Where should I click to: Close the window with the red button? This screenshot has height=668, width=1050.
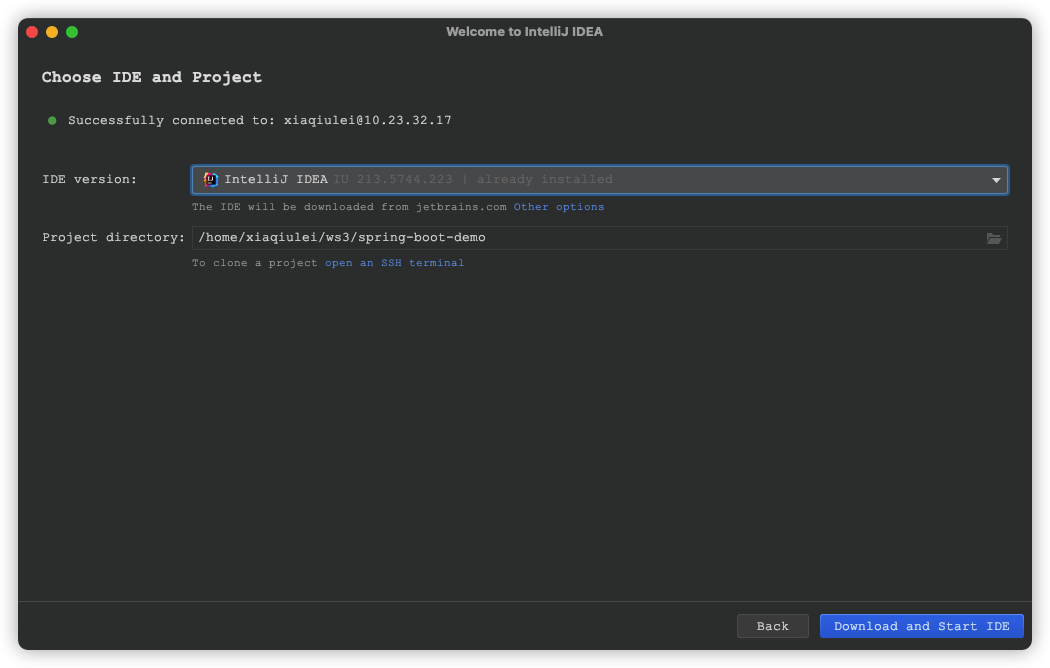(x=32, y=31)
